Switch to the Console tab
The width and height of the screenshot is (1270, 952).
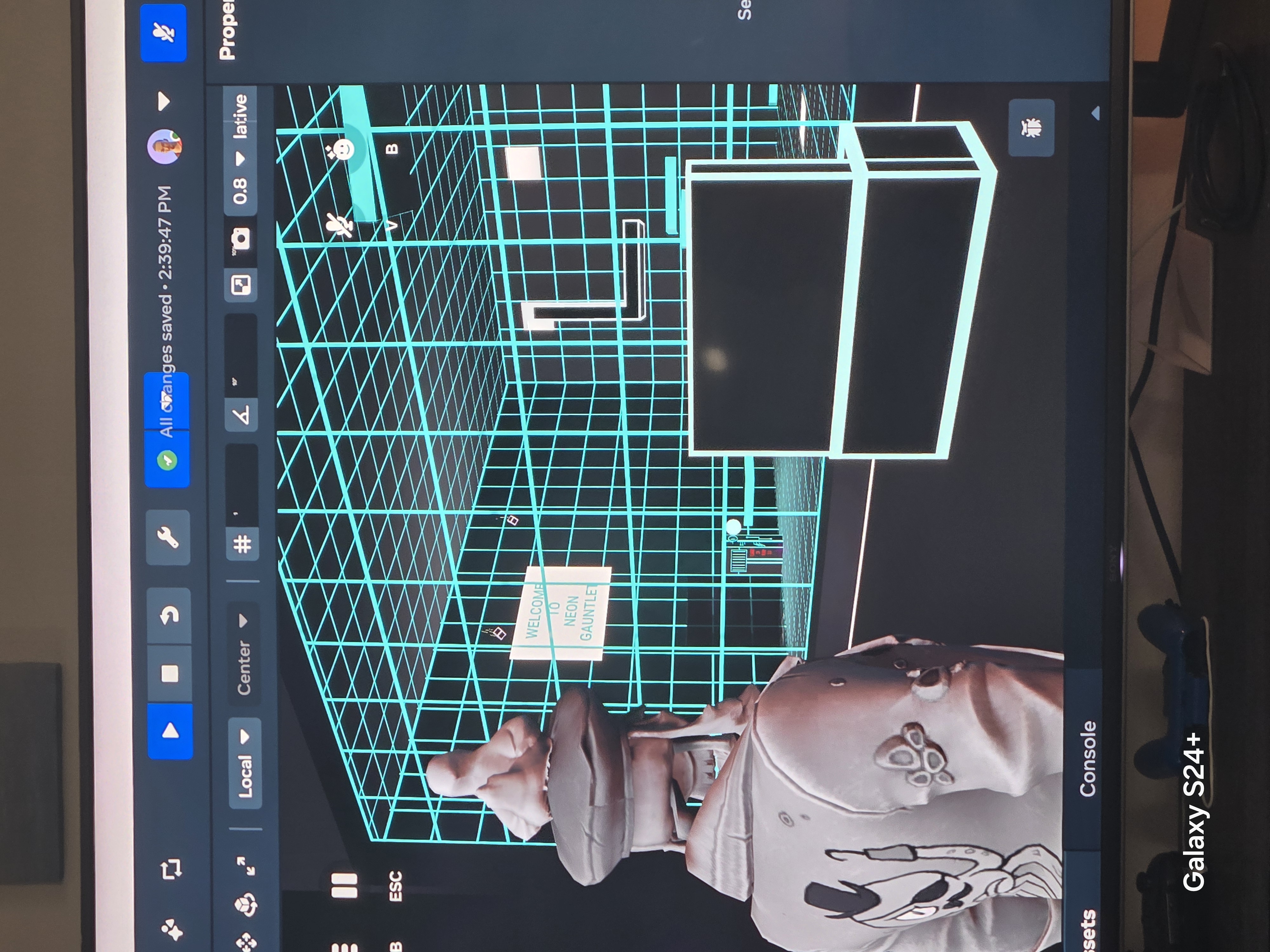click(1087, 759)
